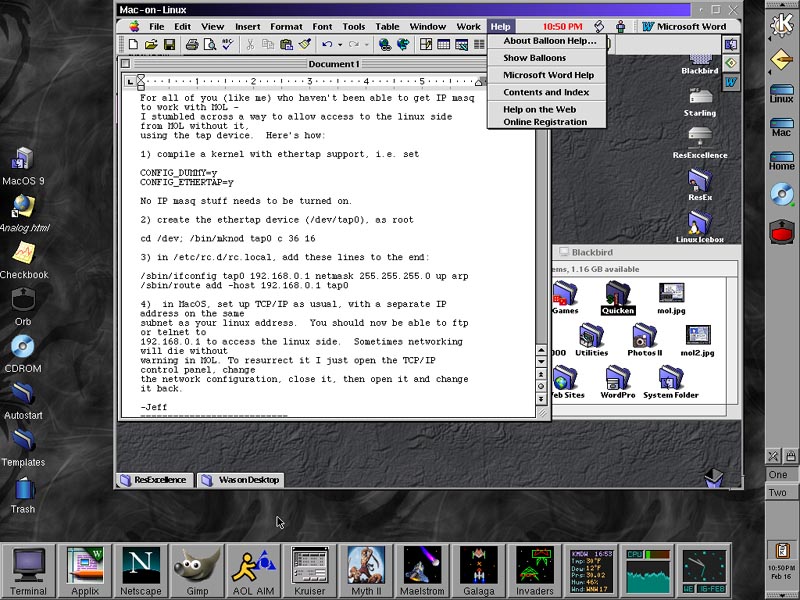
Task: Launch AOL AIM from the dock
Action: pos(254,570)
